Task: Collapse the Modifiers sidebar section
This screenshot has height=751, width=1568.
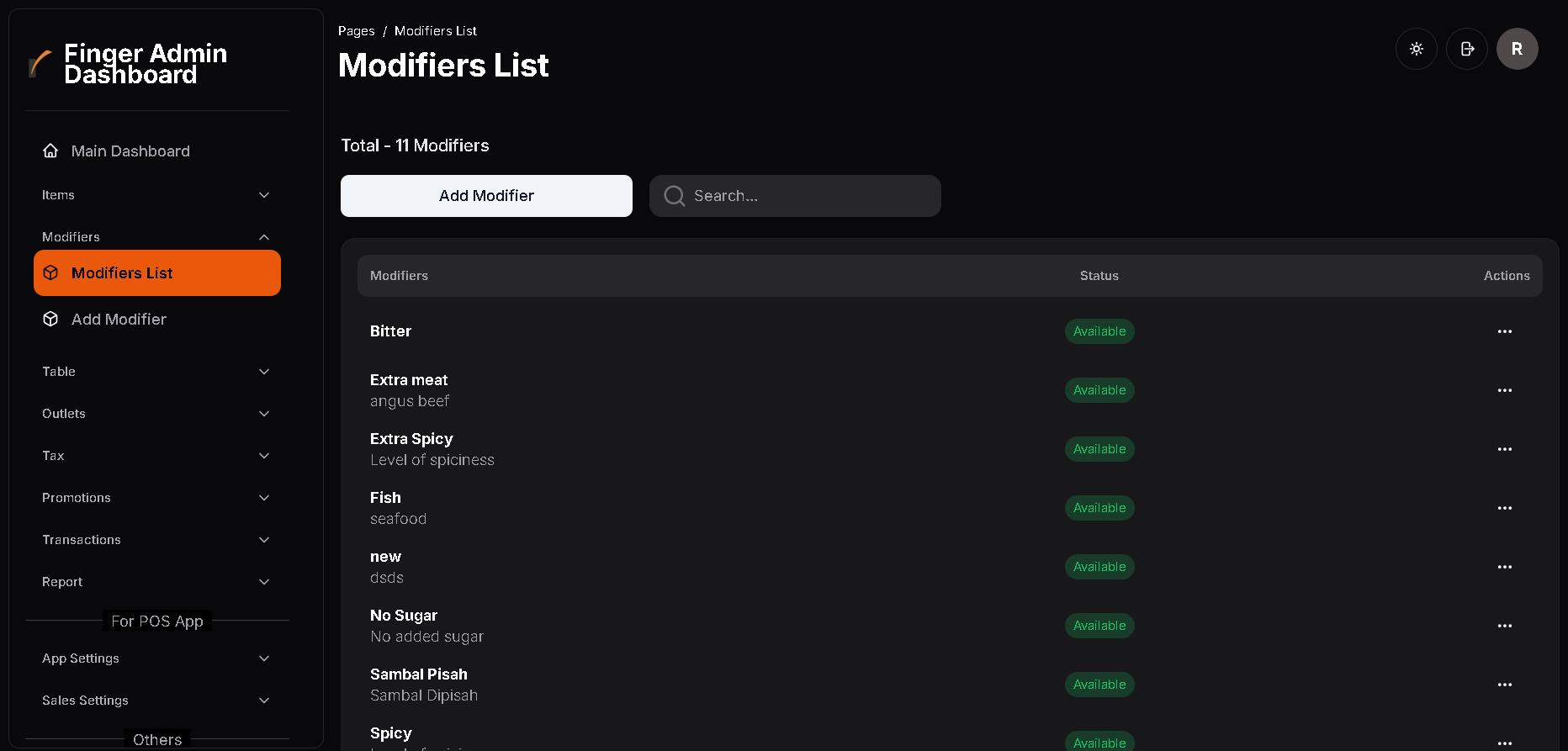Action: pos(264,237)
